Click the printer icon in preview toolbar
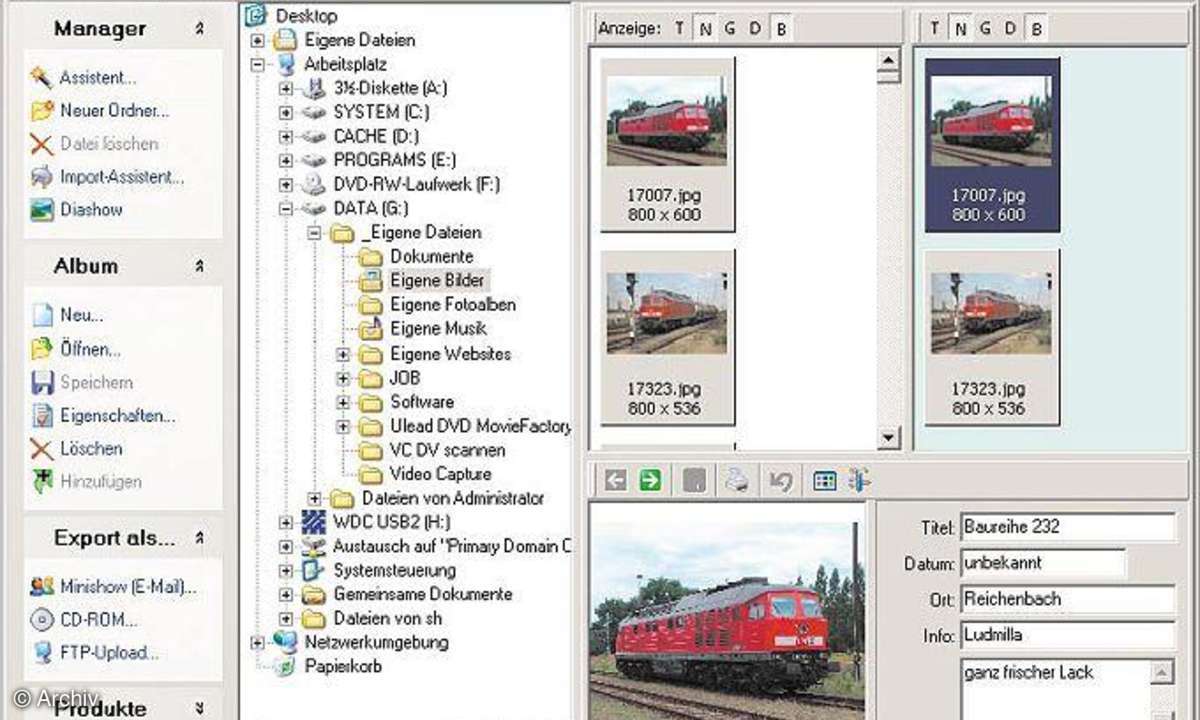The image size is (1200, 720). (x=737, y=481)
